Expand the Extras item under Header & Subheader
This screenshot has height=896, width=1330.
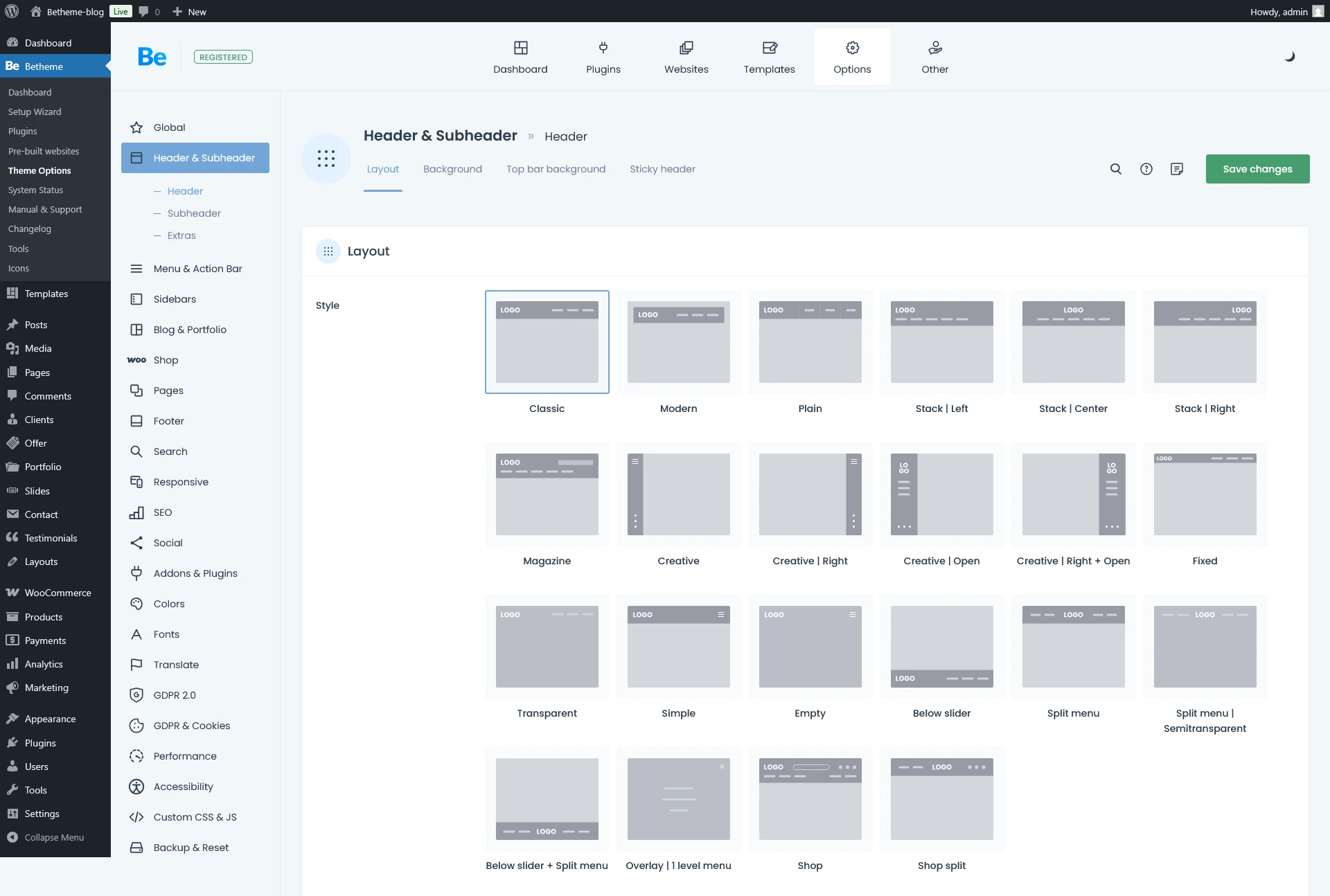(x=182, y=235)
